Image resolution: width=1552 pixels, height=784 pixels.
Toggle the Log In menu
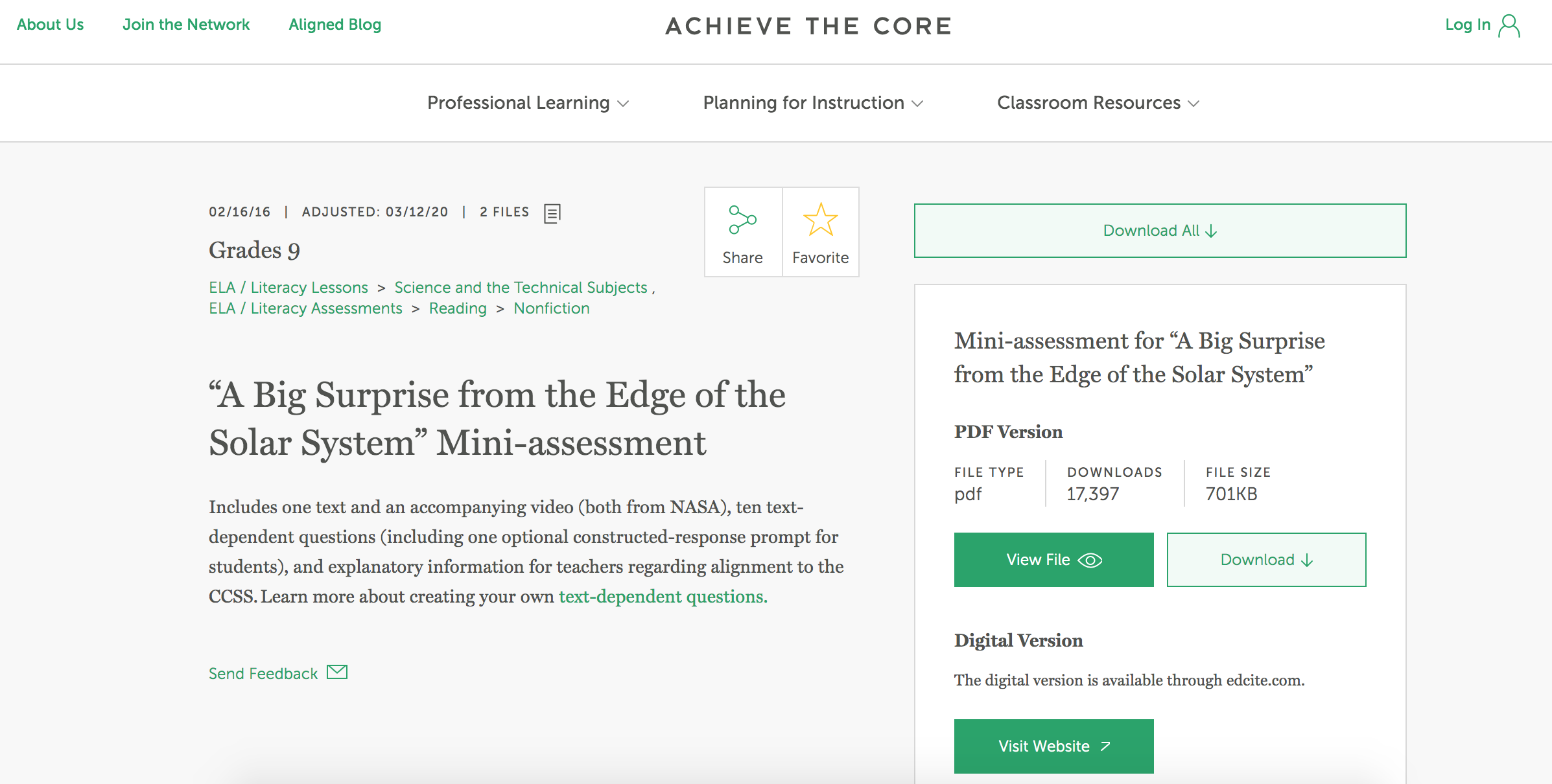tap(1484, 25)
